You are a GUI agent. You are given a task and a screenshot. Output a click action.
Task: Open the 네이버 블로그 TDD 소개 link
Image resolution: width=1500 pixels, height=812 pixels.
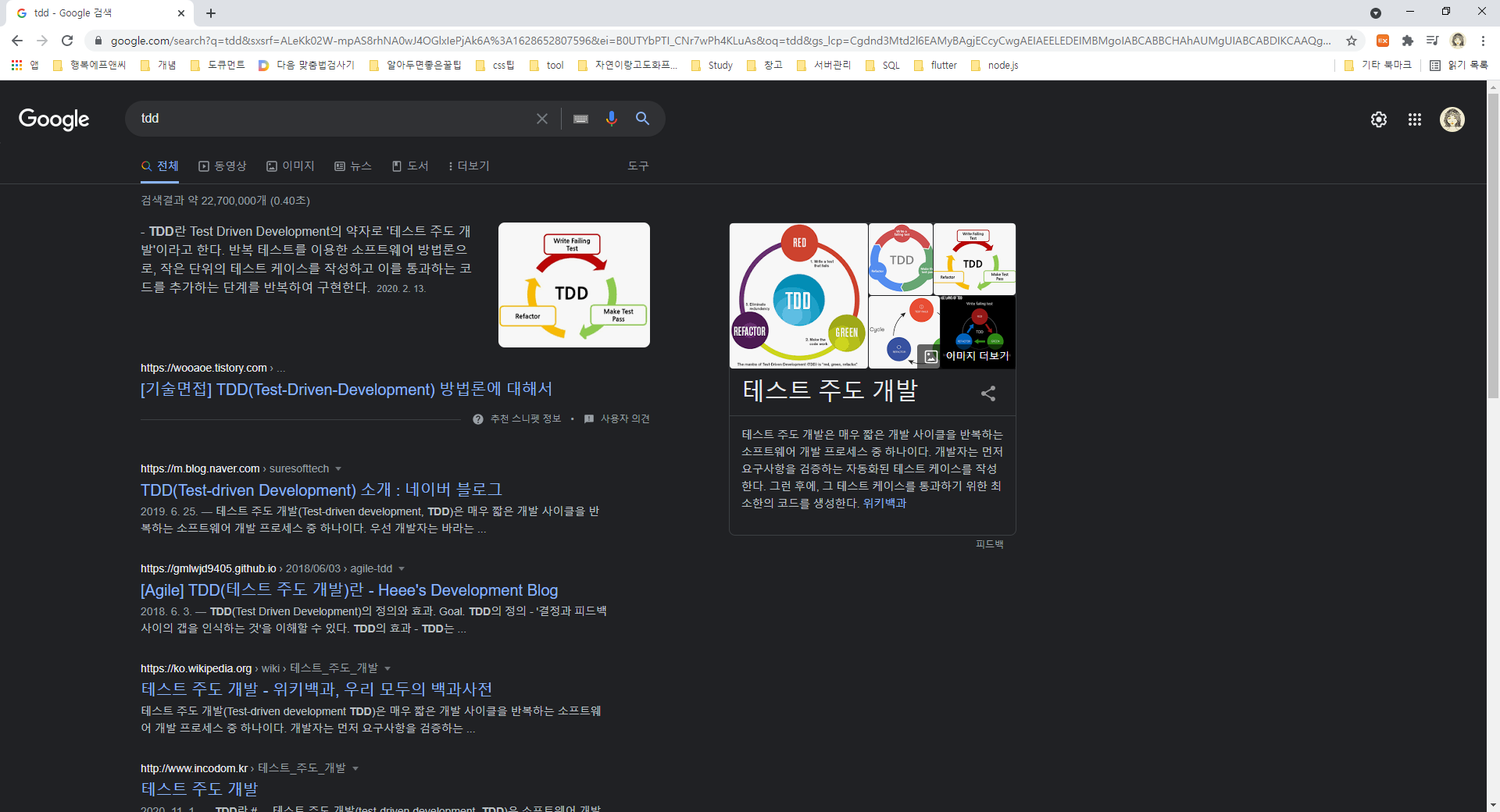pyautogui.click(x=321, y=490)
